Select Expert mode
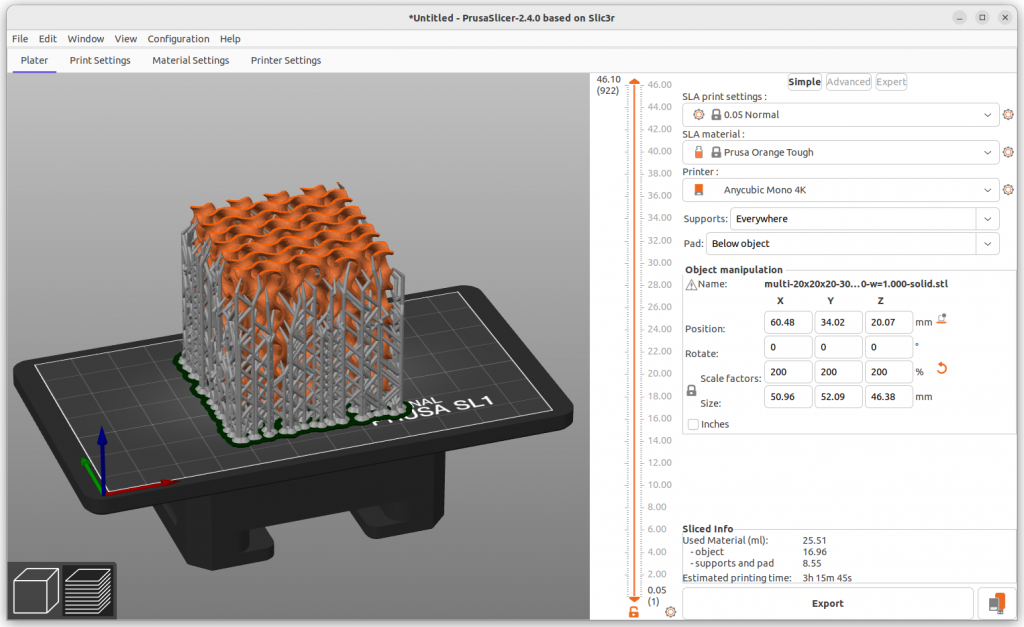This screenshot has height=627, width=1024. point(891,82)
